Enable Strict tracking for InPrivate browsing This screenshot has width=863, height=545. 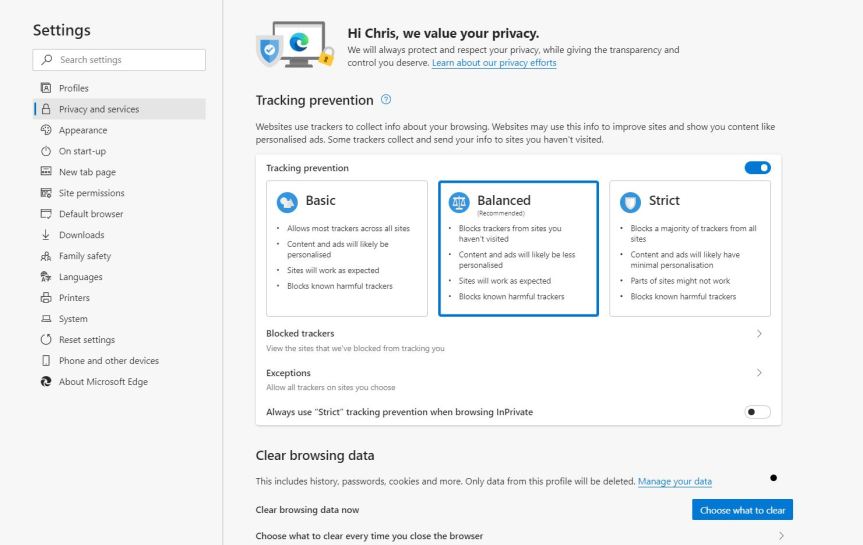point(757,412)
